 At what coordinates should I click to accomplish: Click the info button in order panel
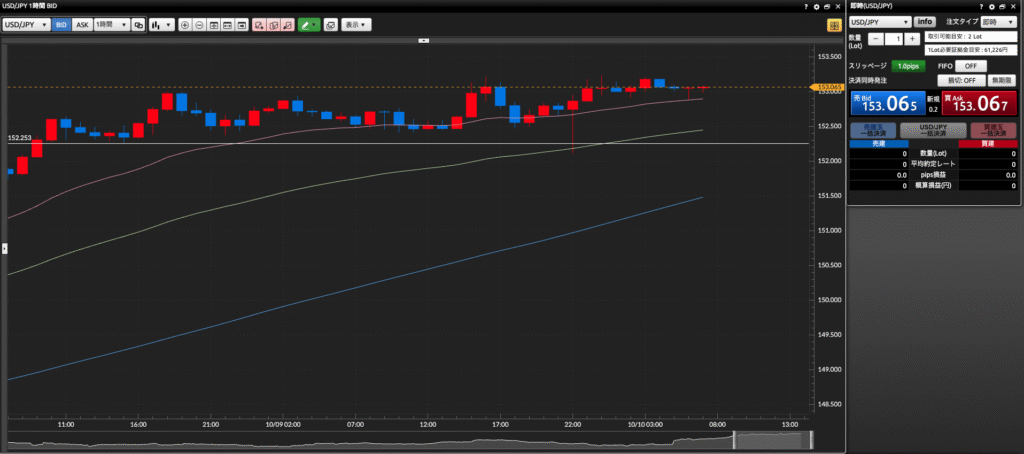click(x=925, y=21)
